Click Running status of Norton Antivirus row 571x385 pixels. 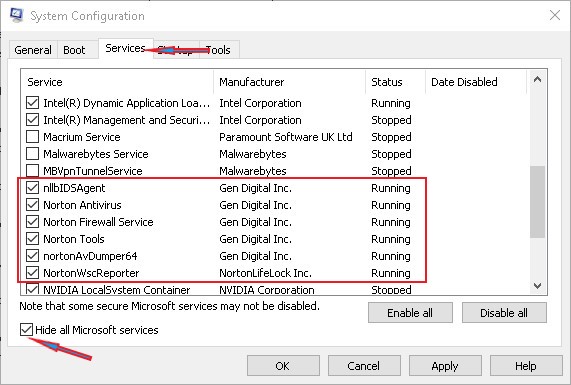pyautogui.click(x=391, y=205)
